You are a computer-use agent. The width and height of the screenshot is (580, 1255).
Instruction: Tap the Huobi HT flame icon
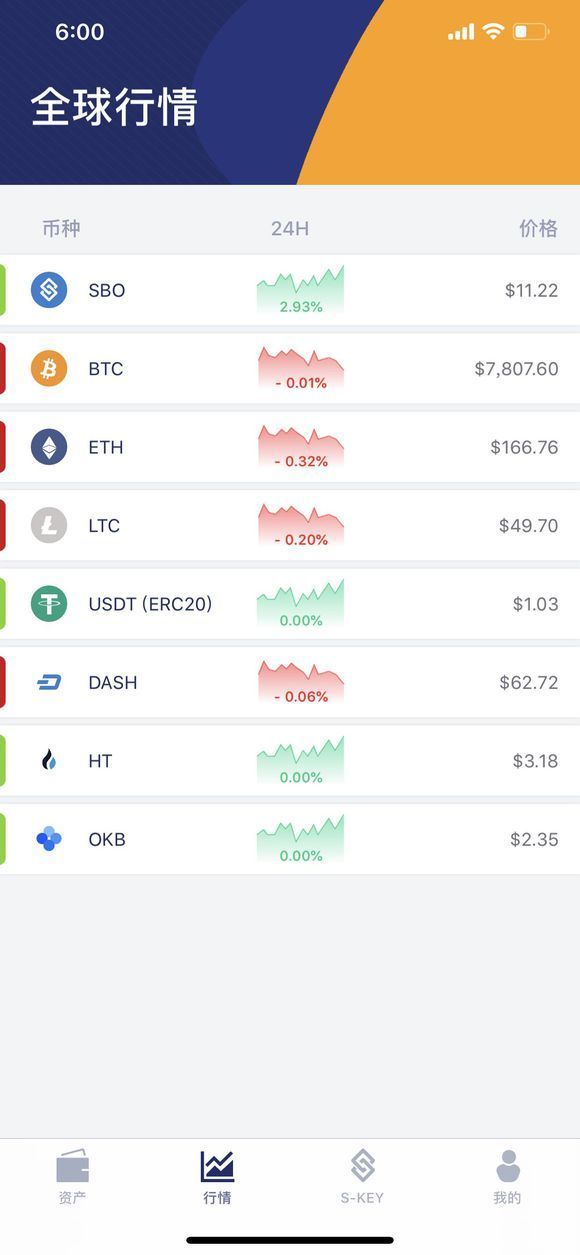point(49,761)
